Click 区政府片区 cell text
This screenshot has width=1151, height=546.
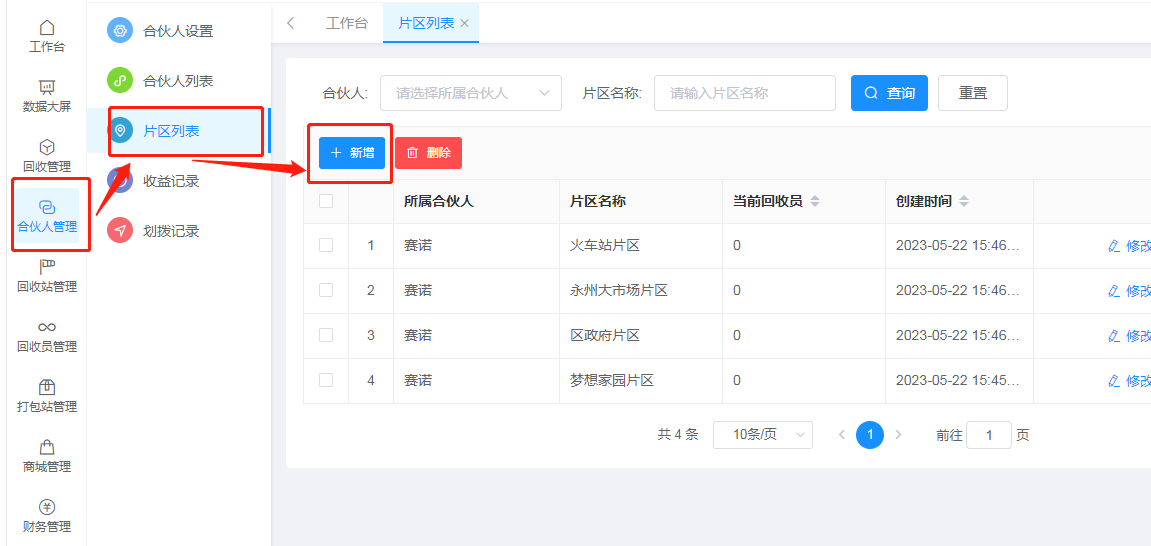click(x=605, y=335)
